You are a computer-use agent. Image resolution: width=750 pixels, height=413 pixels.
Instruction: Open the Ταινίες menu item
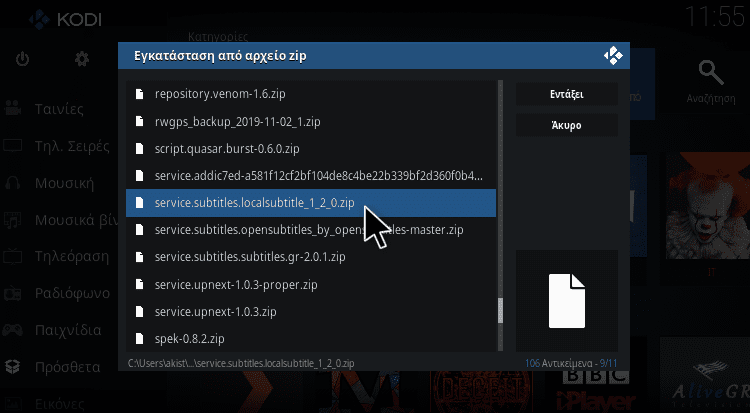coord(59,109)
